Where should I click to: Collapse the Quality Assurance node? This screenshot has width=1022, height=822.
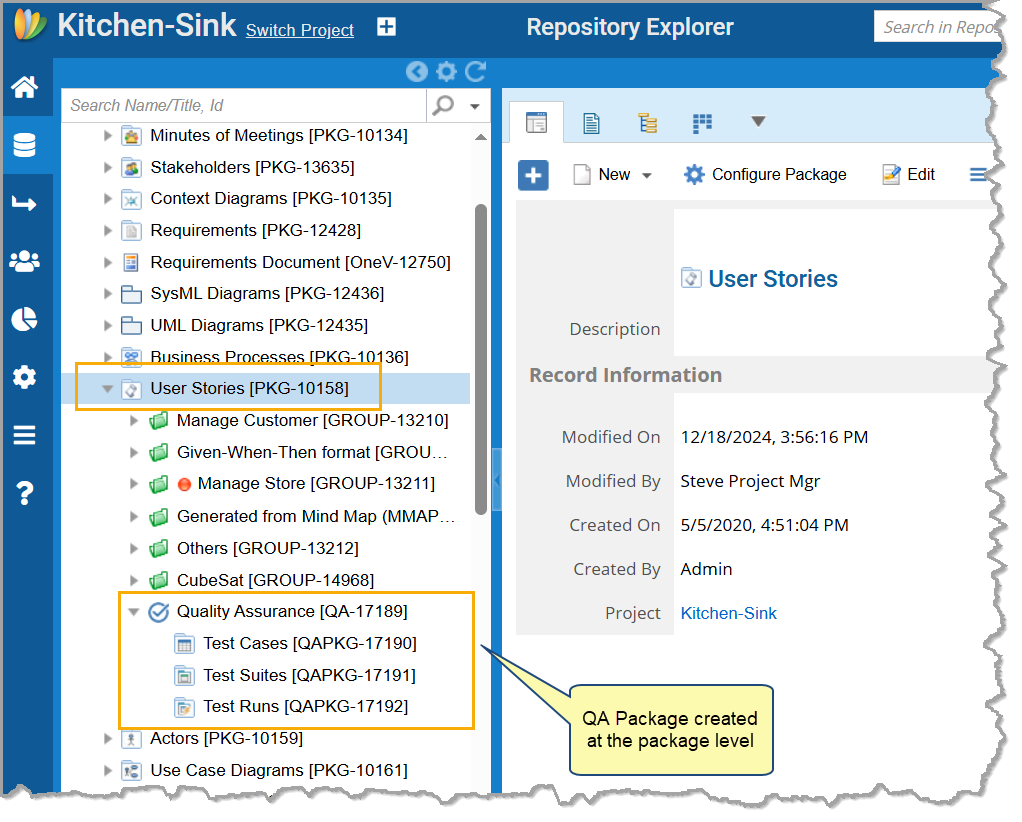pyautogui.click(x=134, y=612)
